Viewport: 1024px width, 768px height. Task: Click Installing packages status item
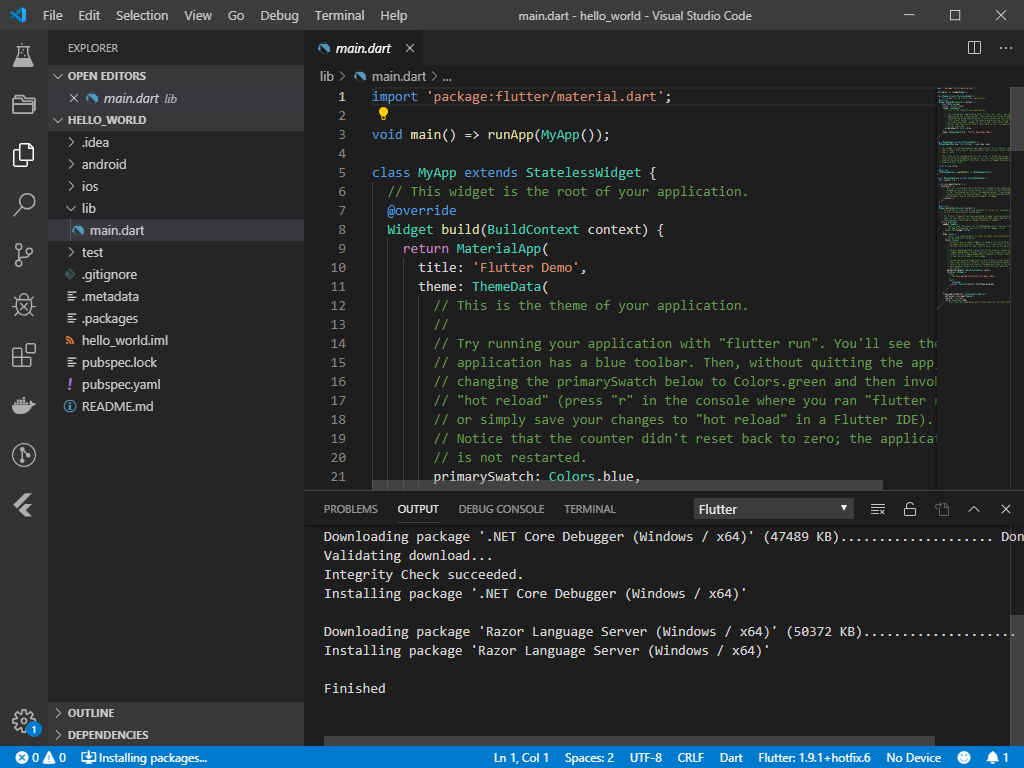tap(144, 758)
